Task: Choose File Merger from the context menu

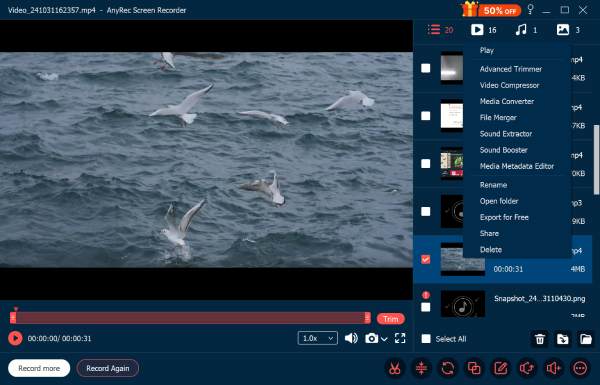Action: pyautogui.click(x=498, y=117)
